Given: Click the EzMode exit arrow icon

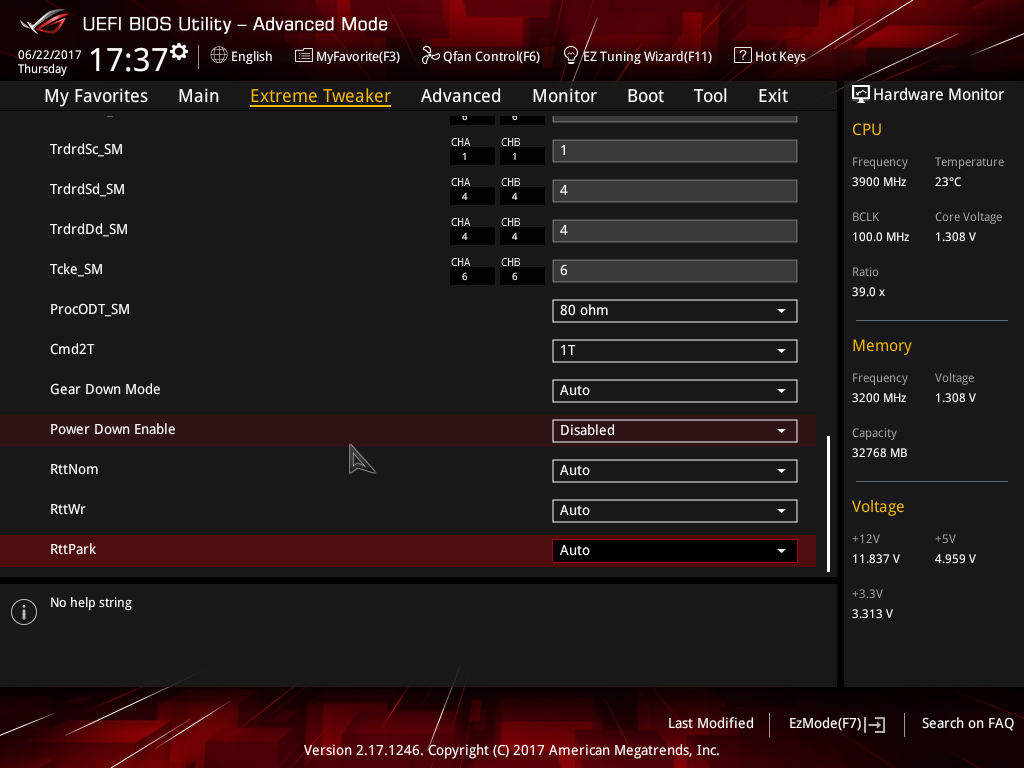Looking at the screenshot, I should click(x=876, y=724).
